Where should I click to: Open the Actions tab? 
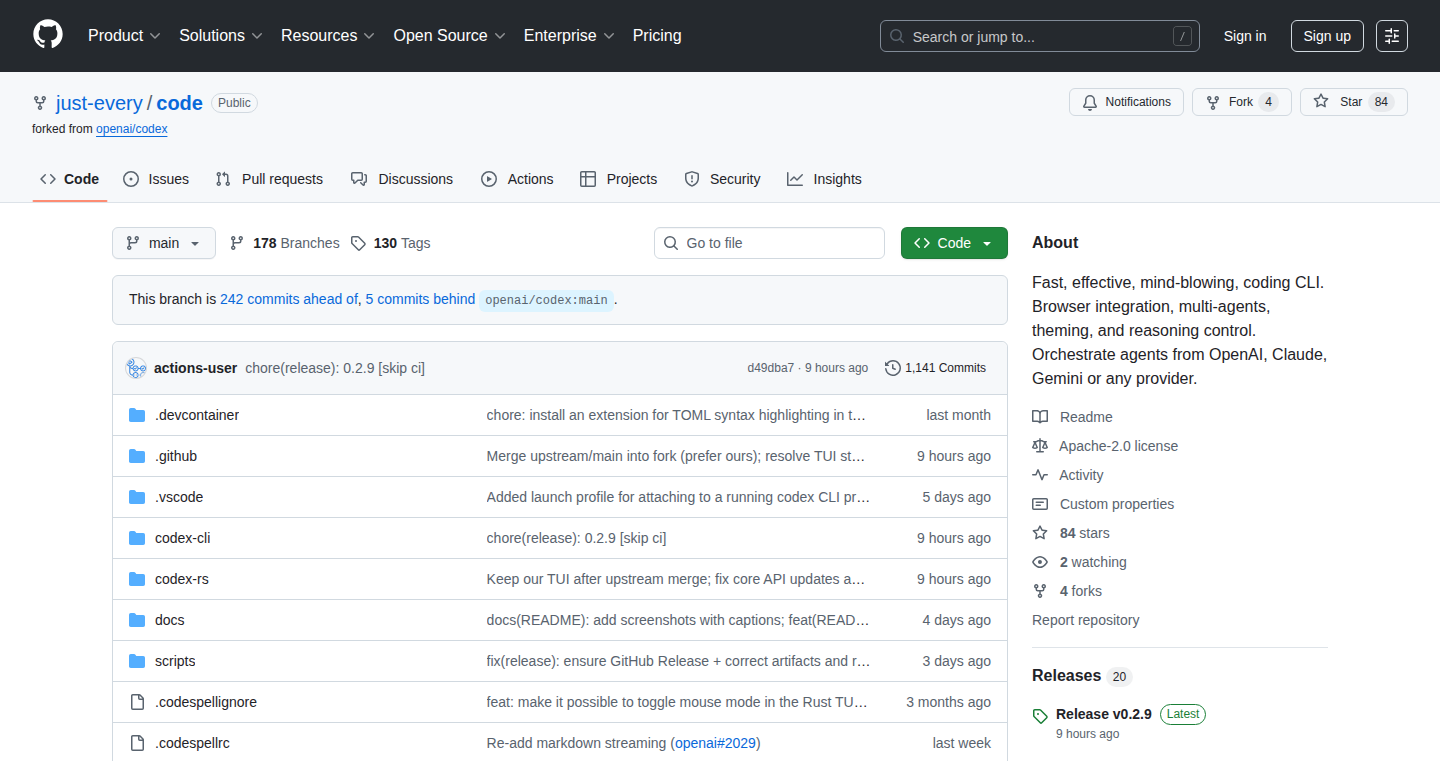(517, 179)
